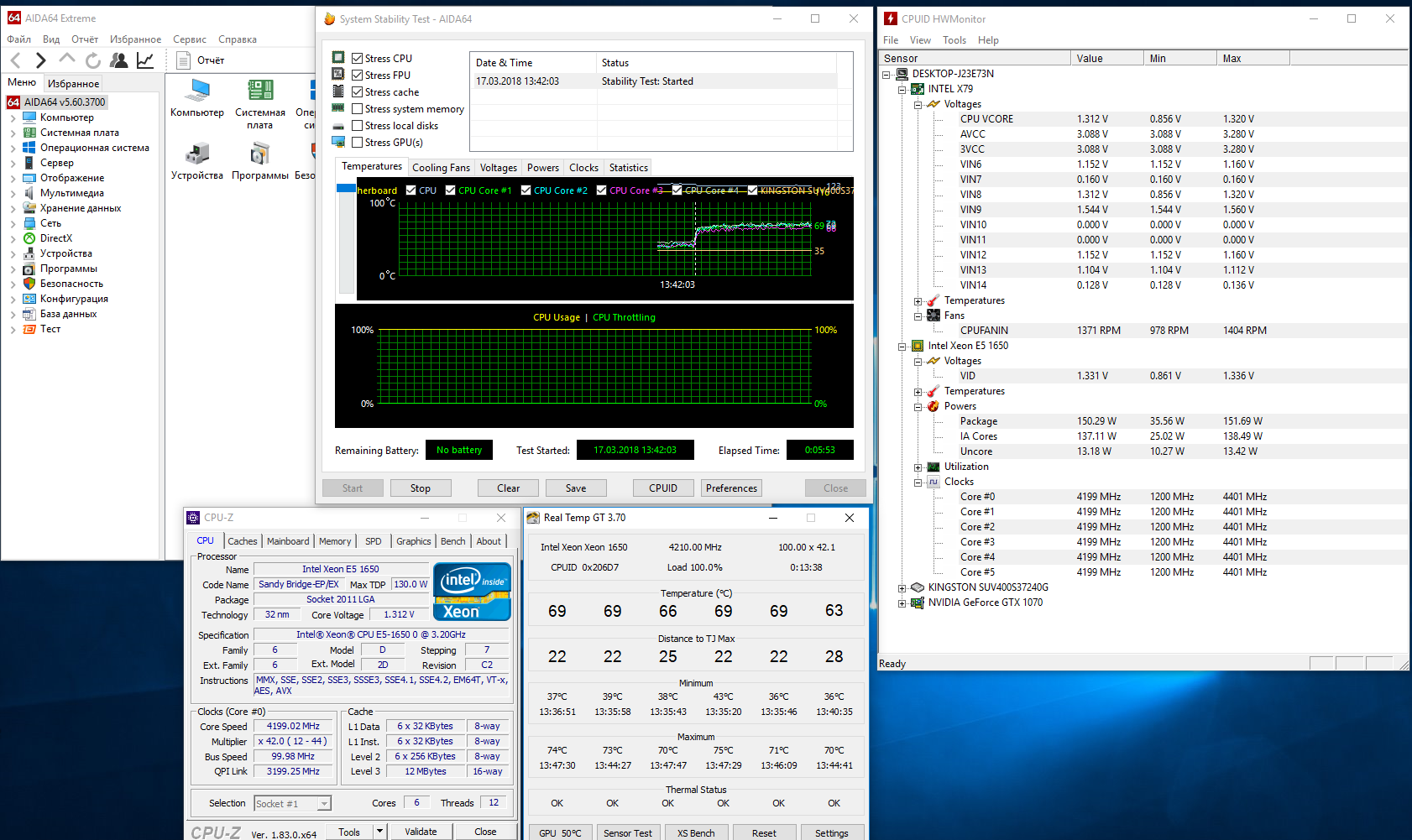Toggle the CPU Core #2 graph checkbox
The height and width of the screenshot is (840, 1412).
526,190
